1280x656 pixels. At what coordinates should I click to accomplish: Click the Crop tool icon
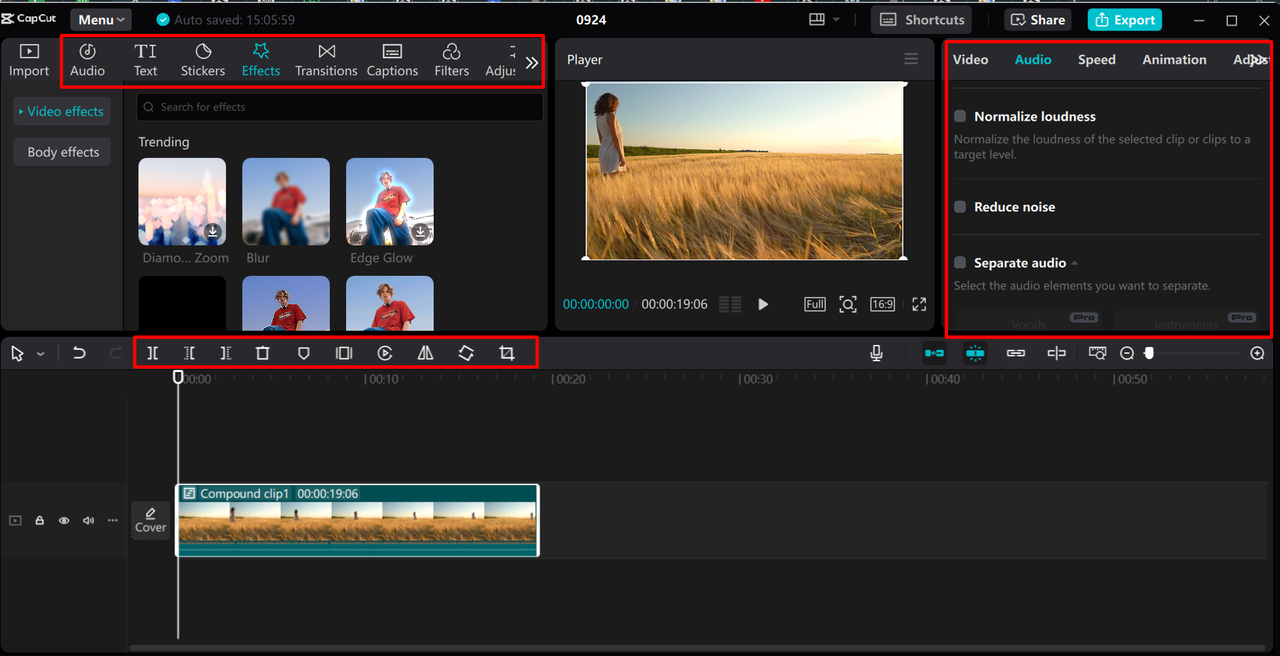pyautogui.click(x=507, y=353)
